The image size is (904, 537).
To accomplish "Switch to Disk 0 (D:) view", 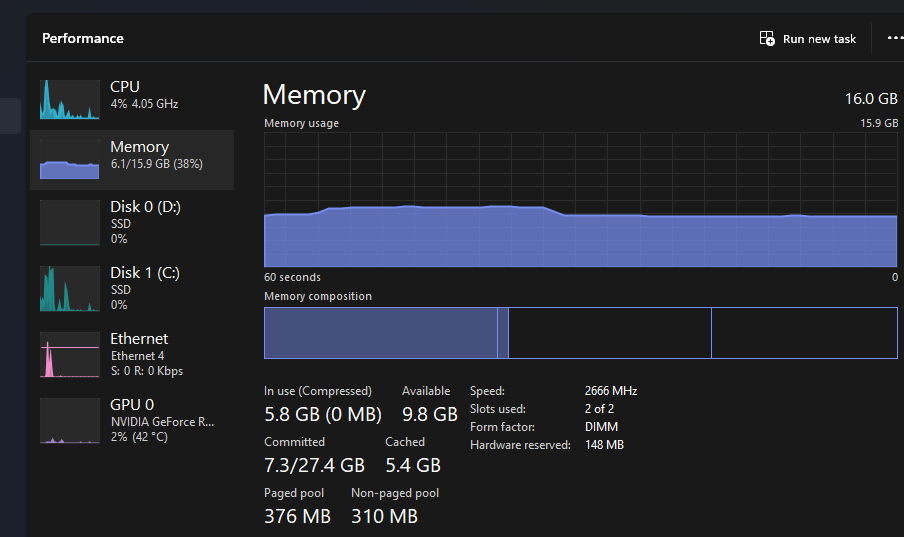I will pos(132,223).
